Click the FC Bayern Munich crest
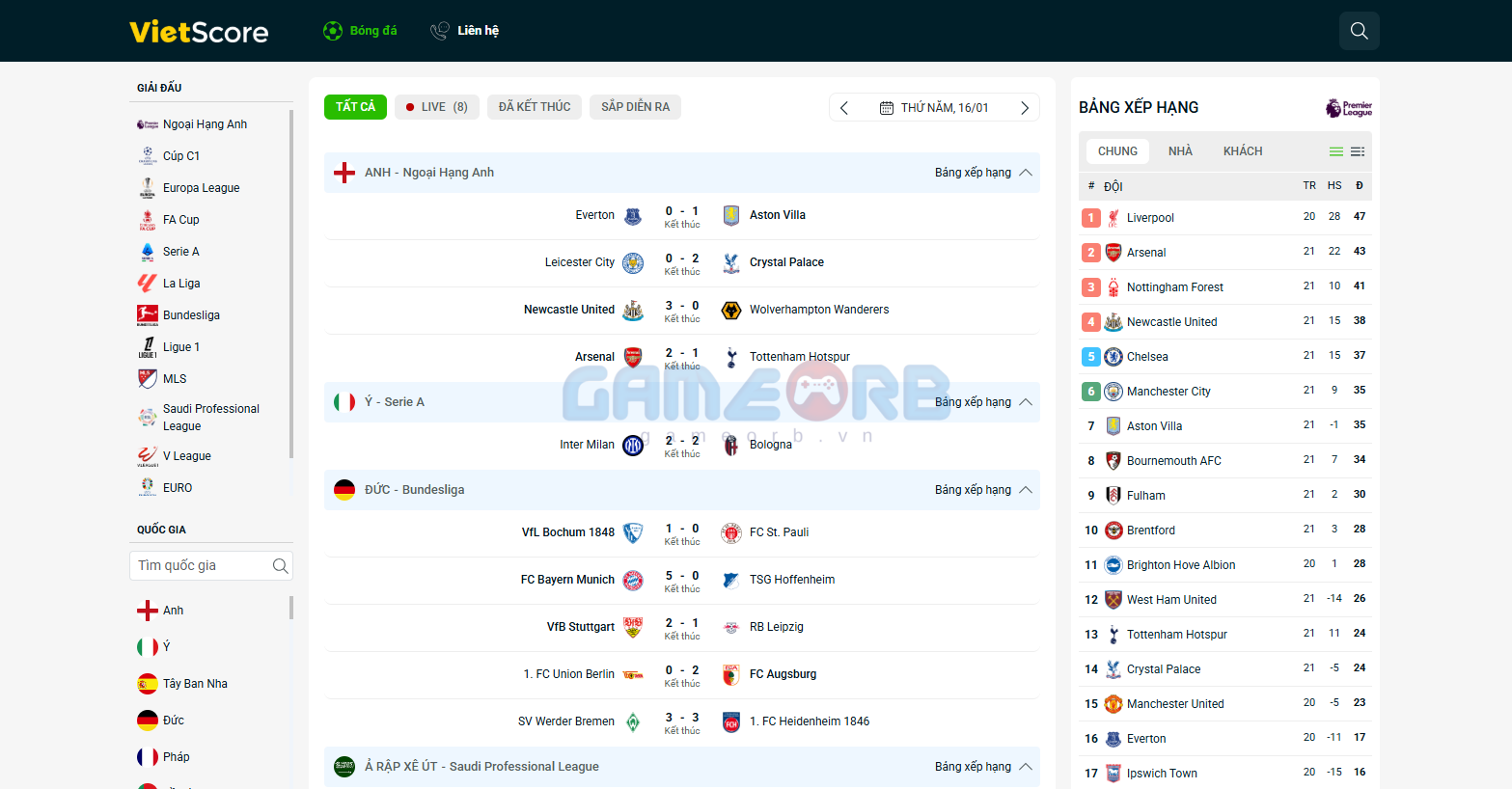 [x=633, y=580]
